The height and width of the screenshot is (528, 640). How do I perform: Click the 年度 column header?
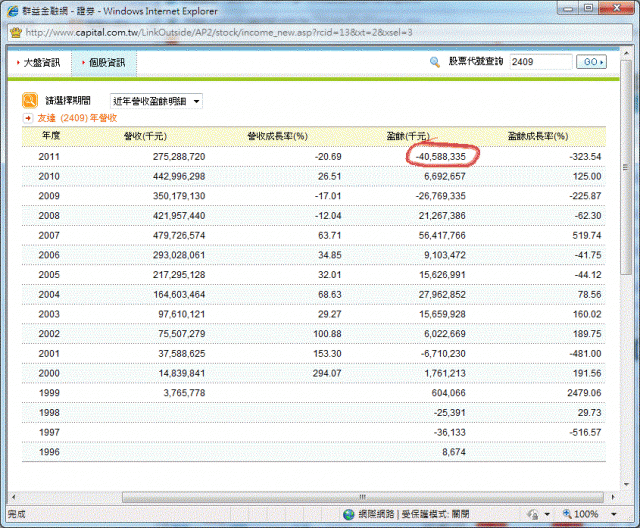pos(51,135)
